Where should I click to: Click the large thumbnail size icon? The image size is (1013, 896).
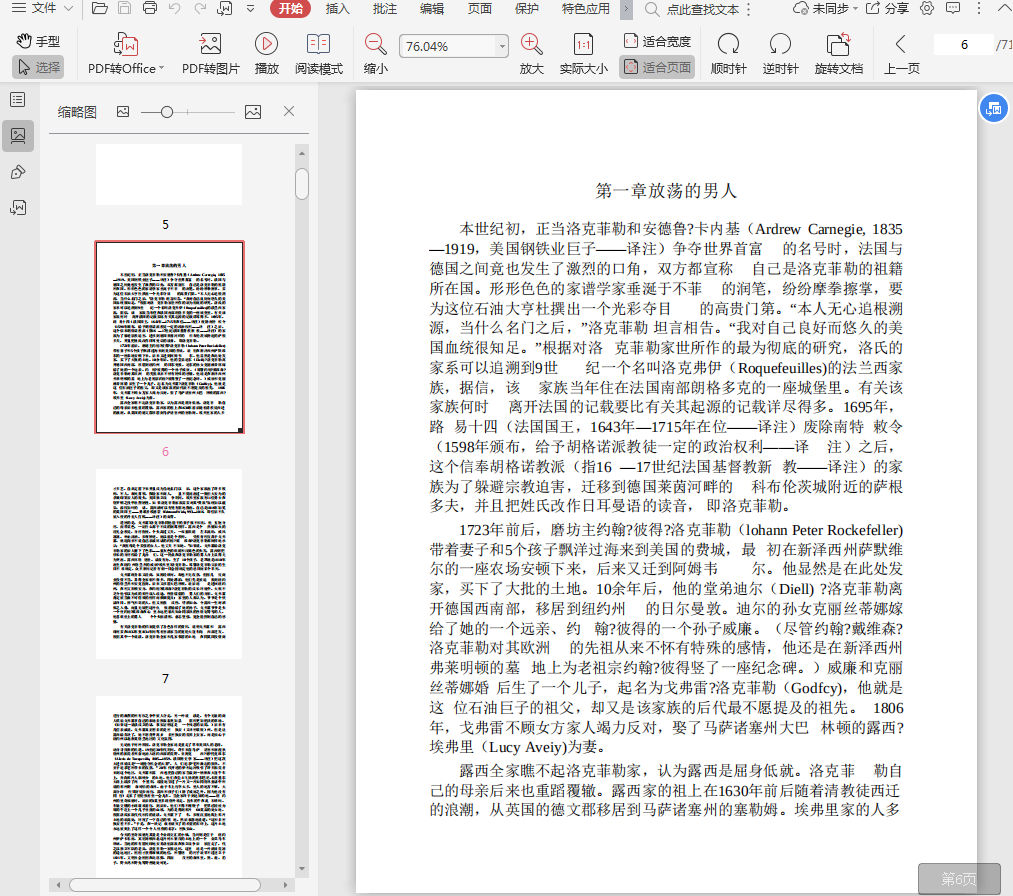tap(253, 112)
